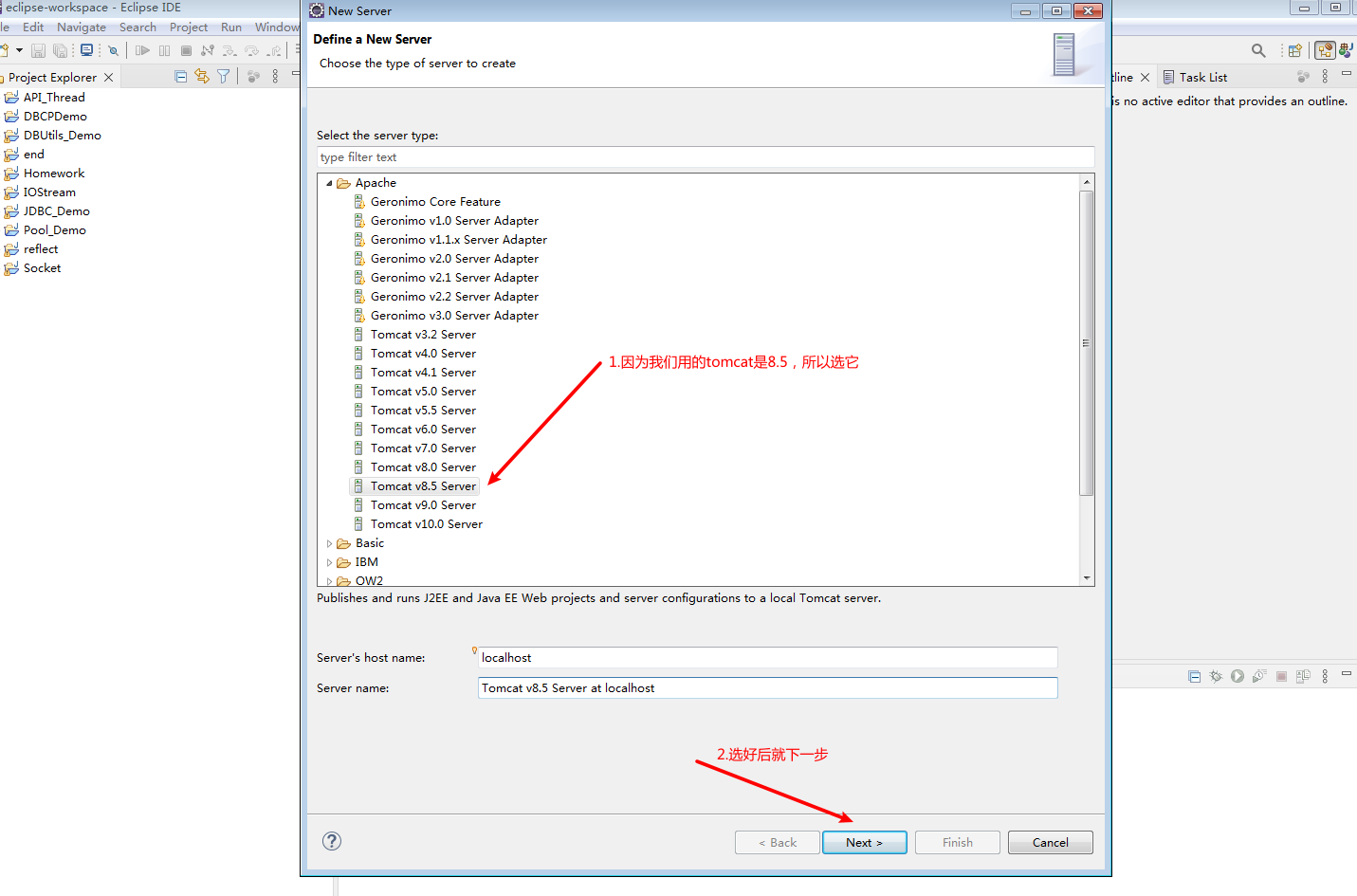Viewport: 1357px width, 896px height.
Task: Open the Run menu
Action: coord(231,27)
